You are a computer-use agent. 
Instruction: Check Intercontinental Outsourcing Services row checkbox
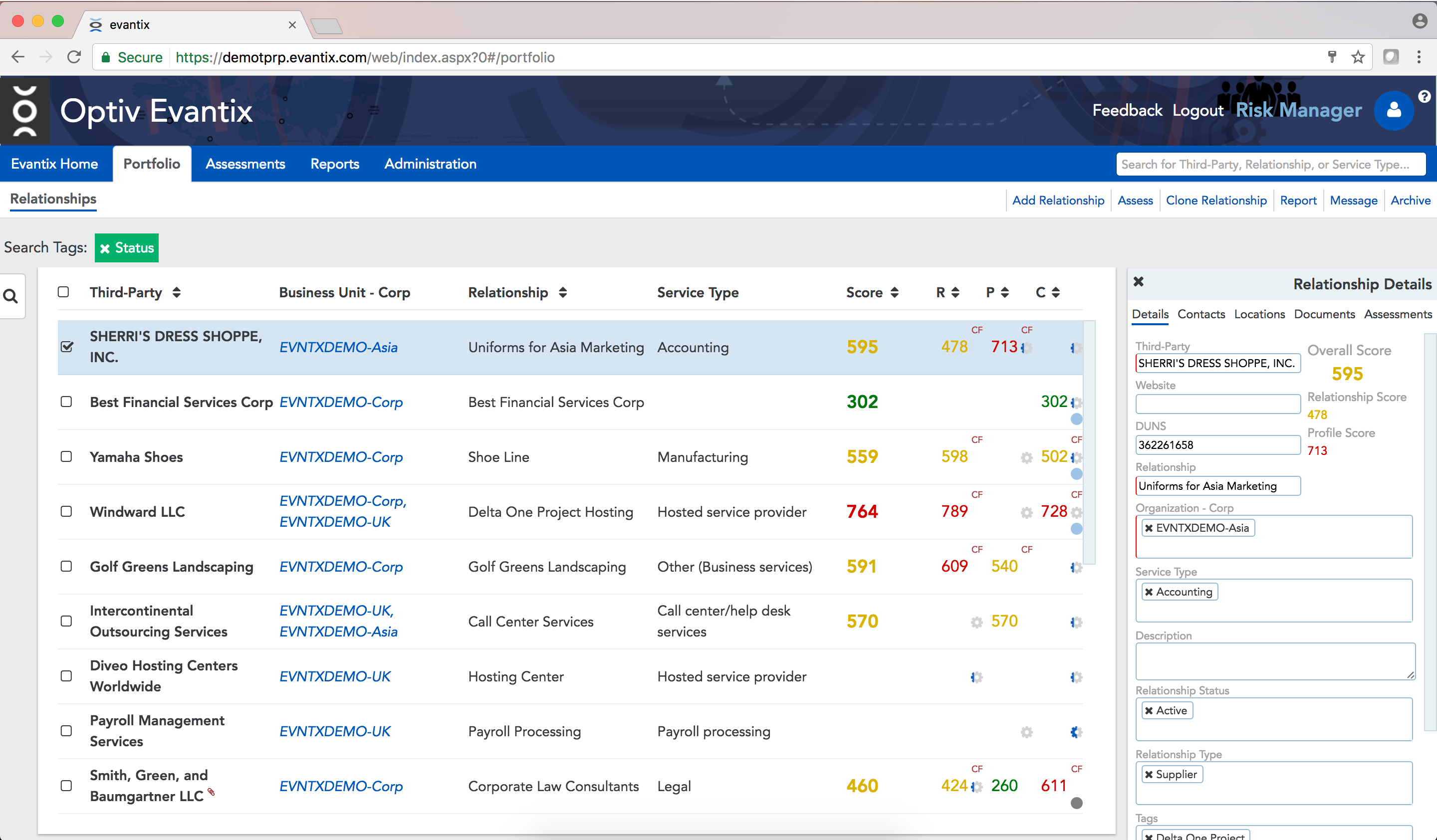(x=66, y=621)
